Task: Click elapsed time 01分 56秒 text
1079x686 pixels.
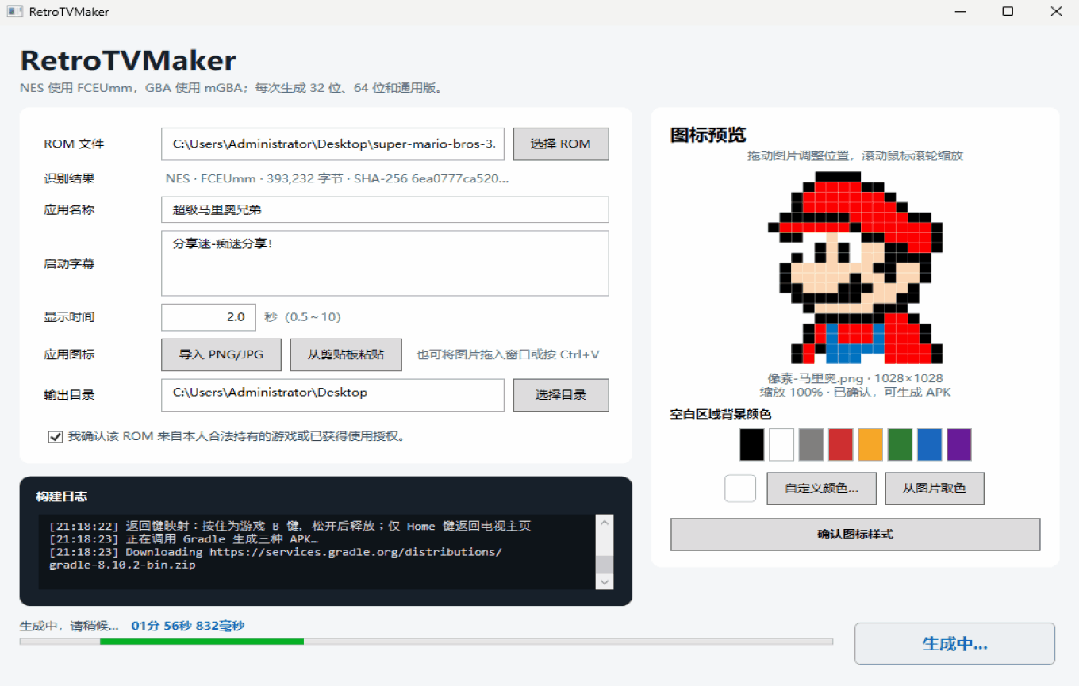Action: 188,625
